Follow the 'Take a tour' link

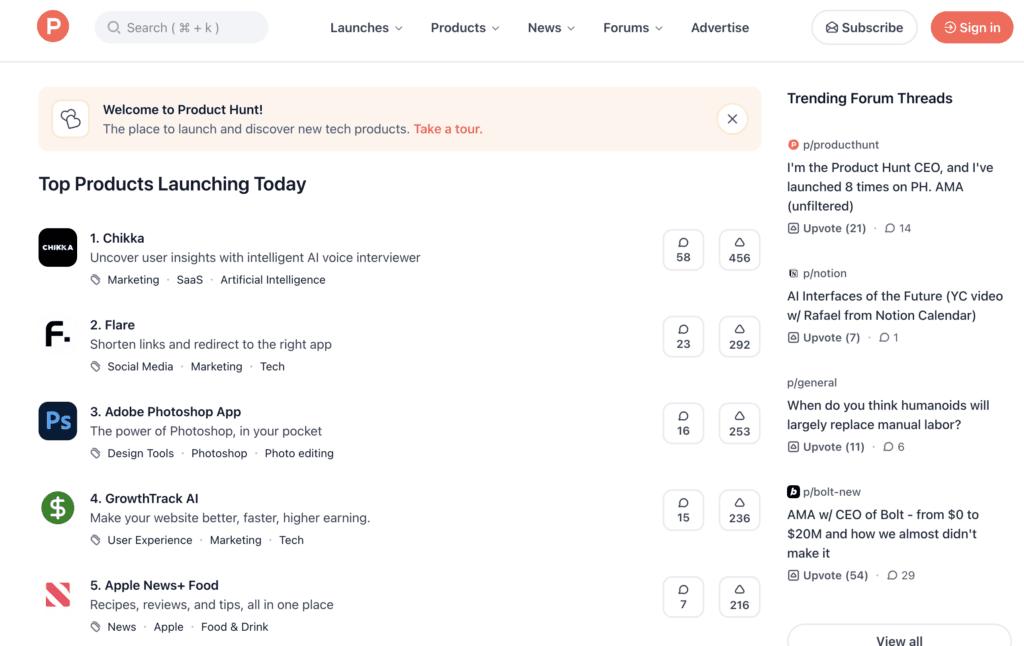[447, 129]
